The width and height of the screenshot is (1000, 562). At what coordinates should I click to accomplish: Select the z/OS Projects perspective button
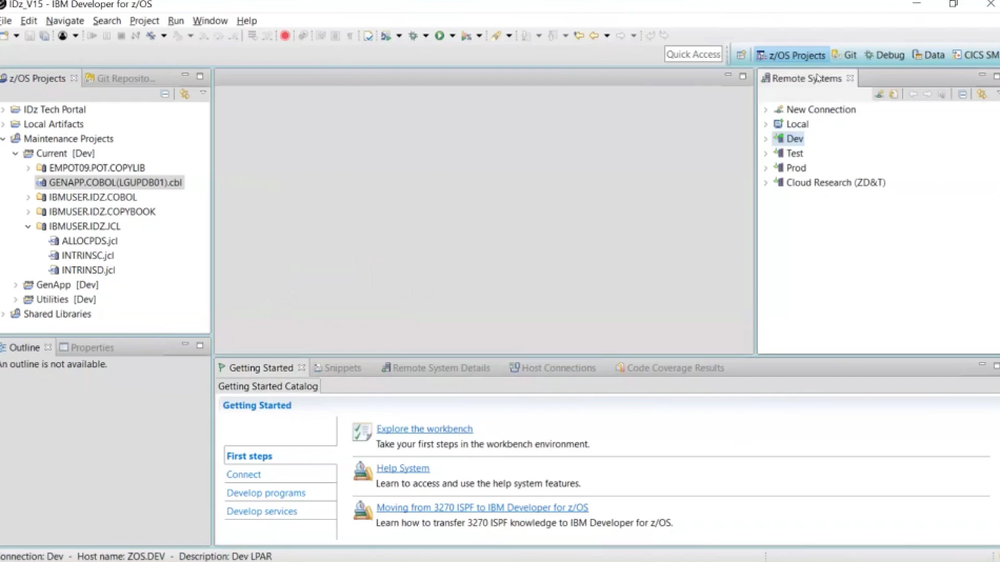(x=791, y=55)
